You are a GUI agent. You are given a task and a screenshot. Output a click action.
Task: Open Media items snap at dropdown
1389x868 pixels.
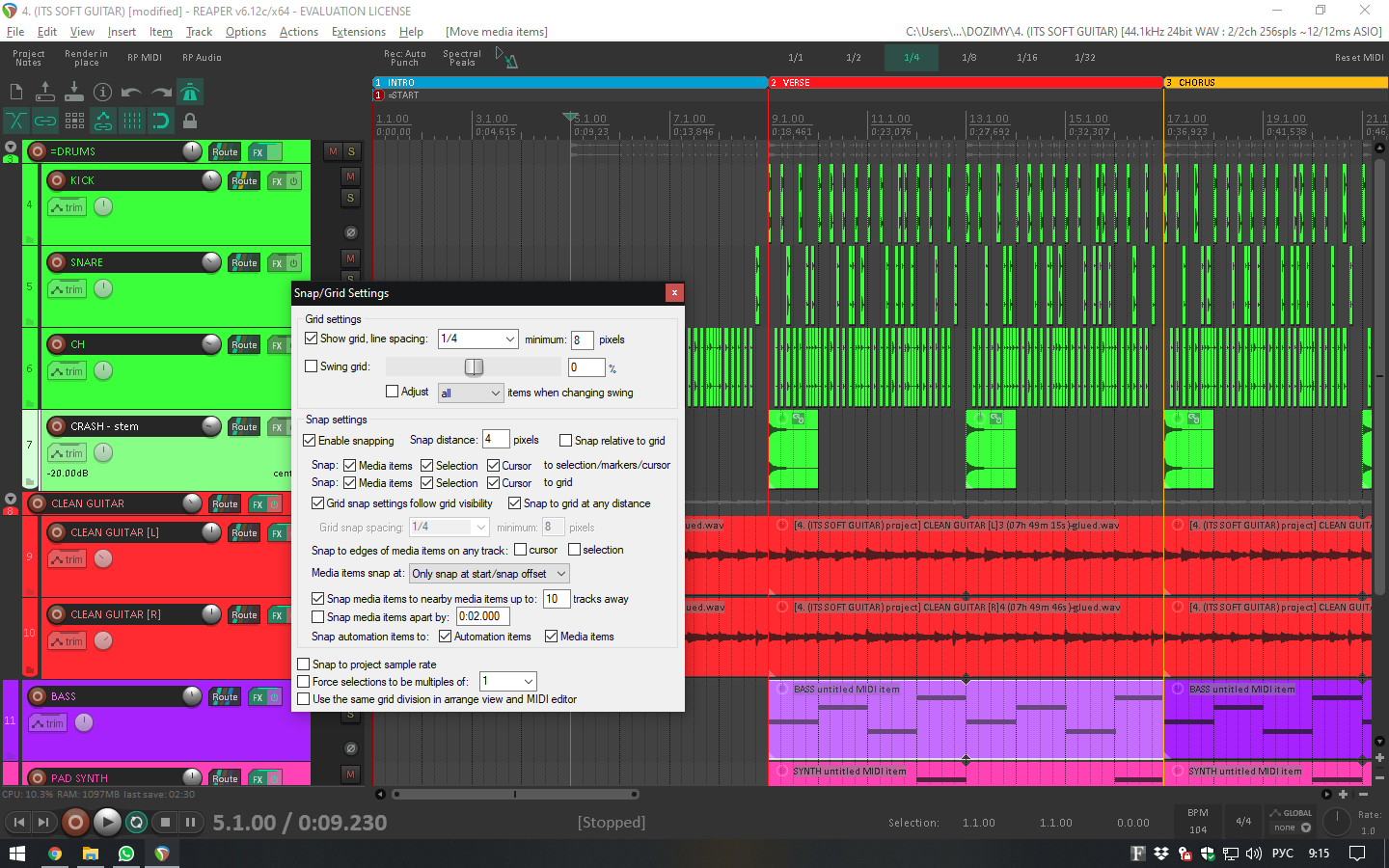(489, 574)
